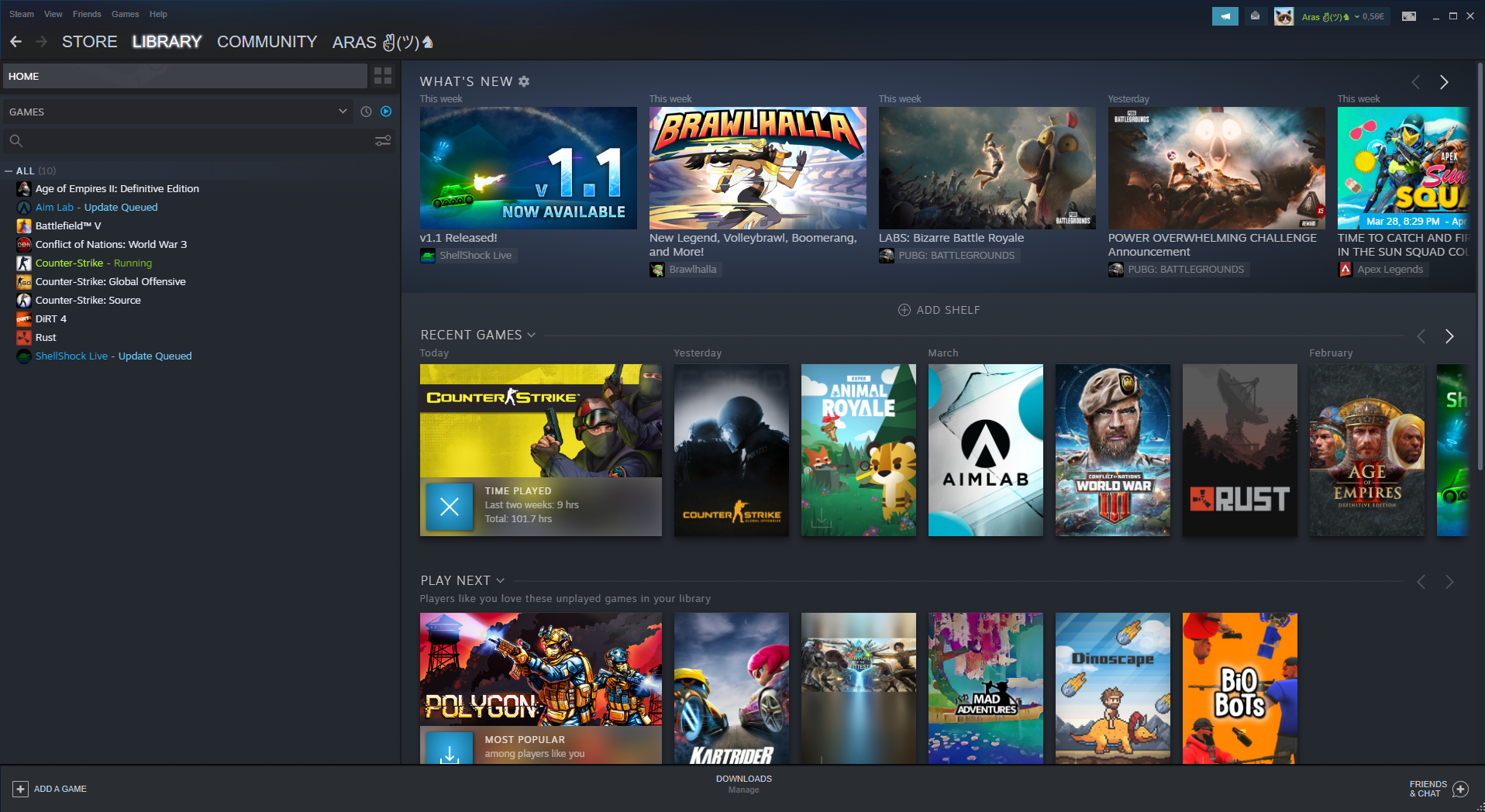
Task: Open the notifications inbox icon
Action: pos(1255,16)
